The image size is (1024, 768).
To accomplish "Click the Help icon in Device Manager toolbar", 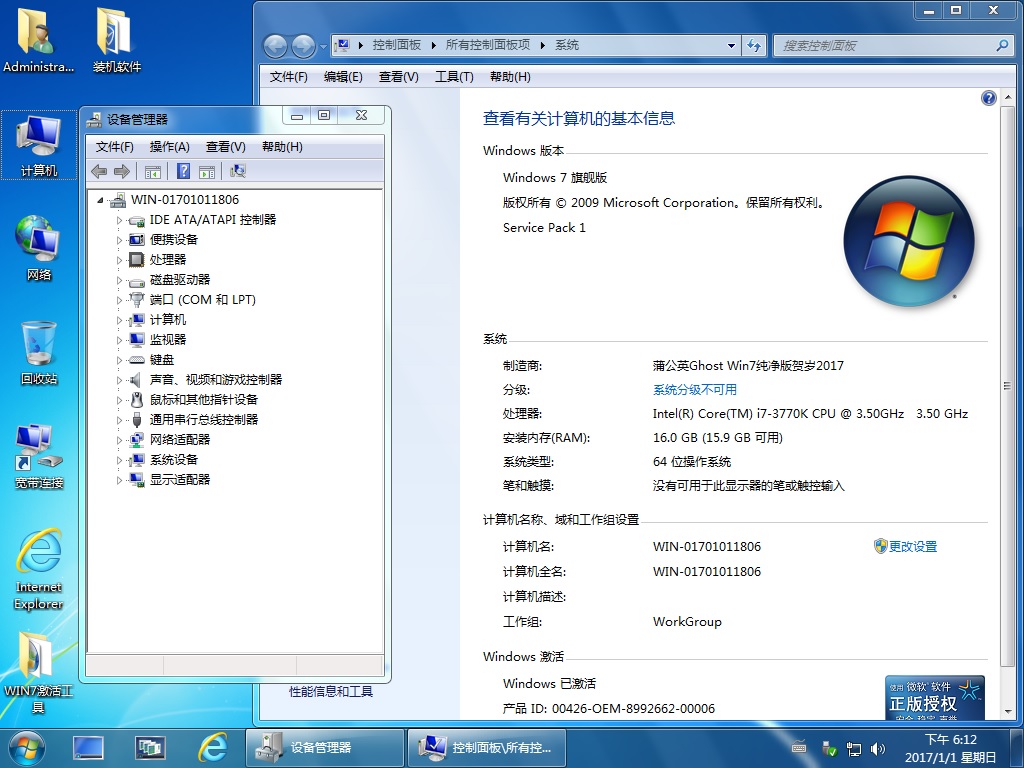I will (x=182, y=170).
